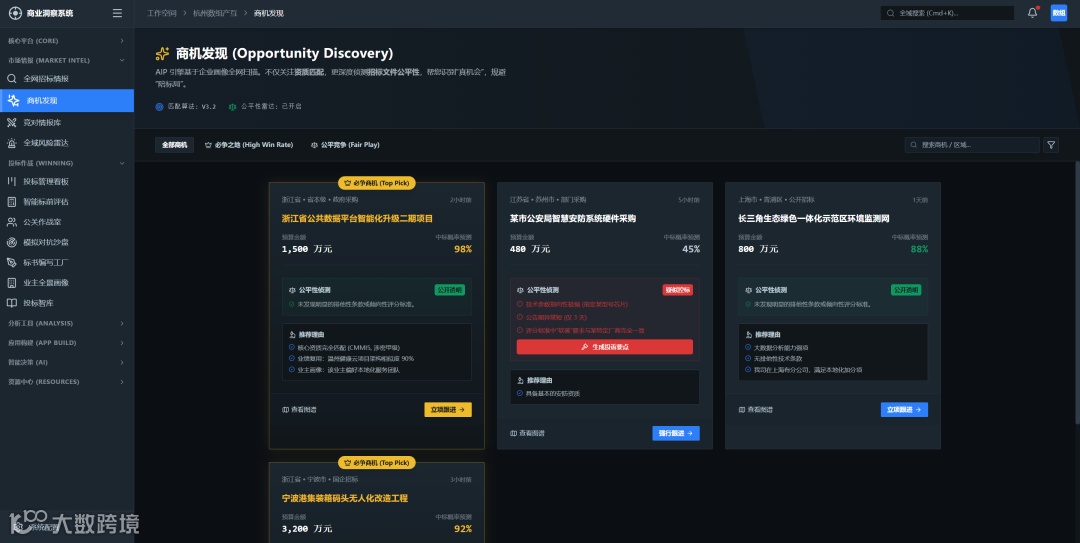Open 长三角生态绿色一体化示范区环境监测网 title

coord(814,218)
